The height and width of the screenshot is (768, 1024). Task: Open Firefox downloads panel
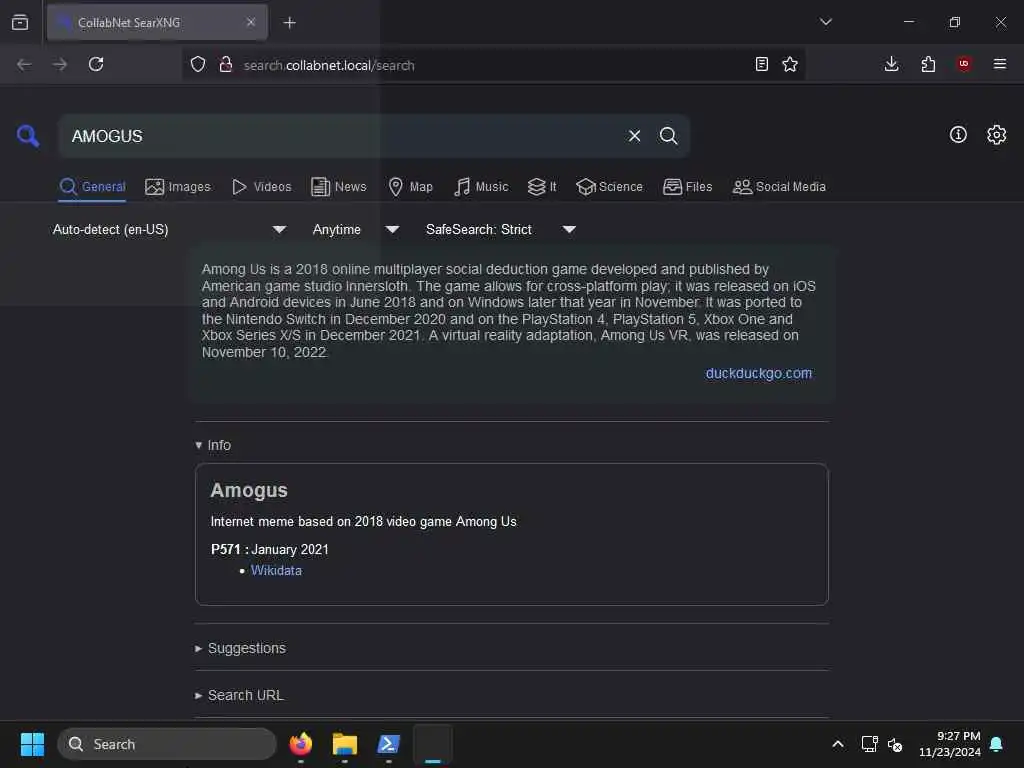pyautogui.click(x=891, y=64)
